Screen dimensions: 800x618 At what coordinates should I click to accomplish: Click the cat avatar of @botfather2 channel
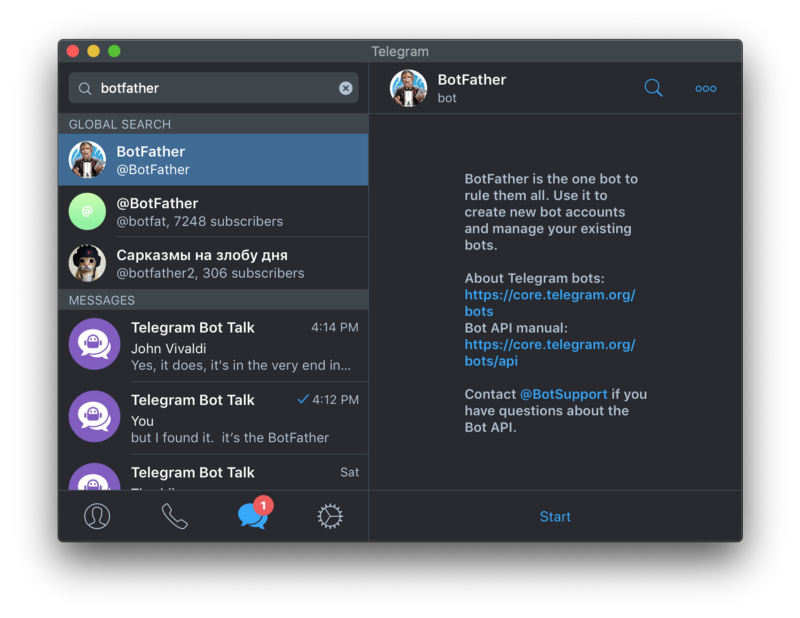coord(87,263)
